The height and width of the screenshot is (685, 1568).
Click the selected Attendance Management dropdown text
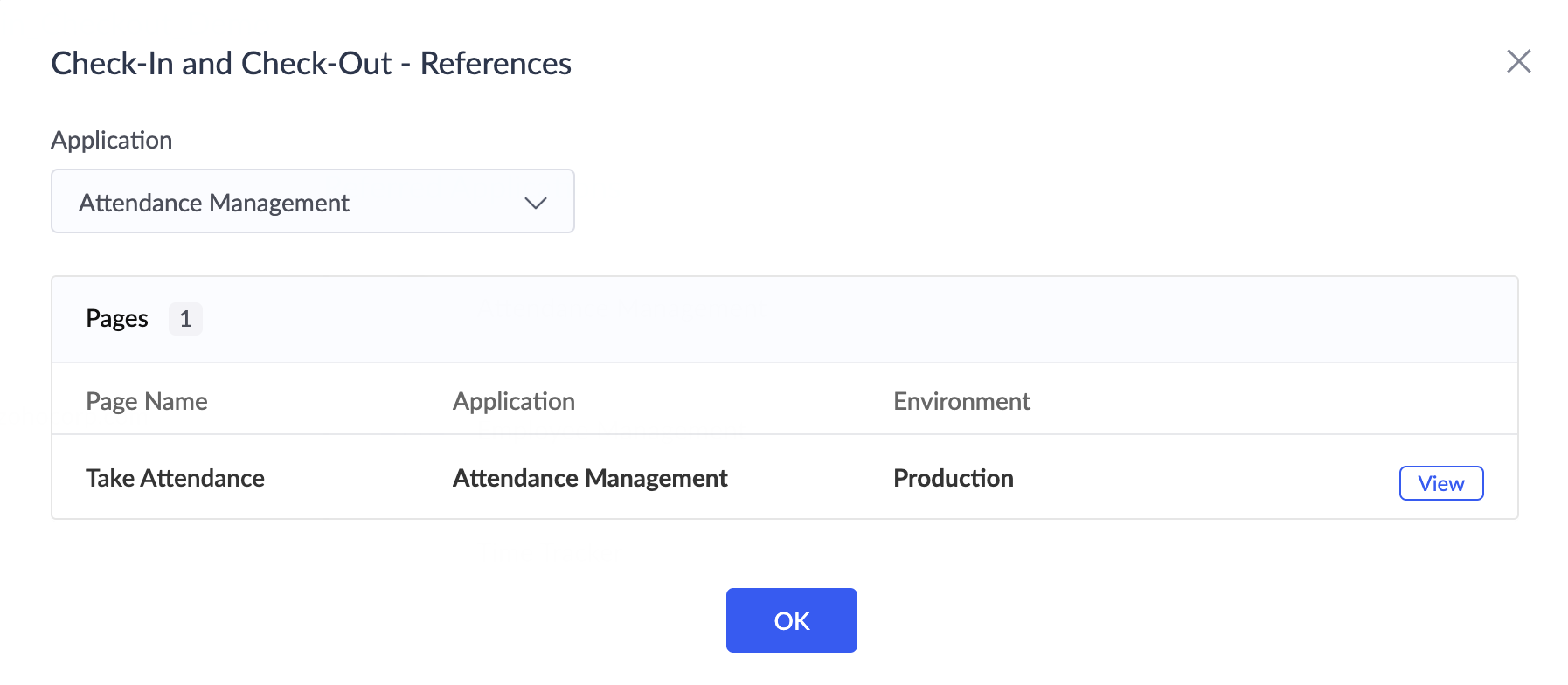(214, 203)
